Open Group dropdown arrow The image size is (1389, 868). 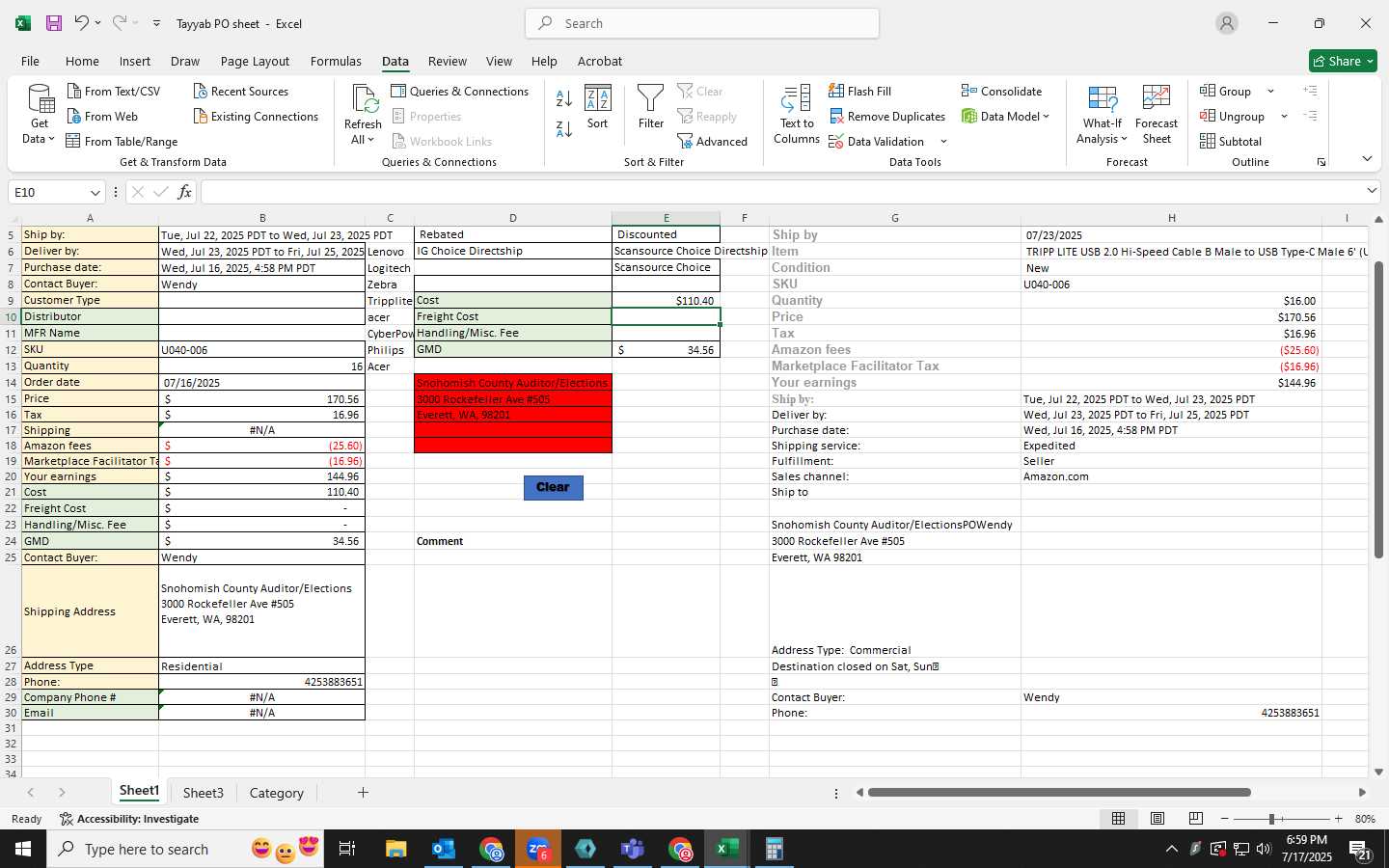click(1270, 91)
